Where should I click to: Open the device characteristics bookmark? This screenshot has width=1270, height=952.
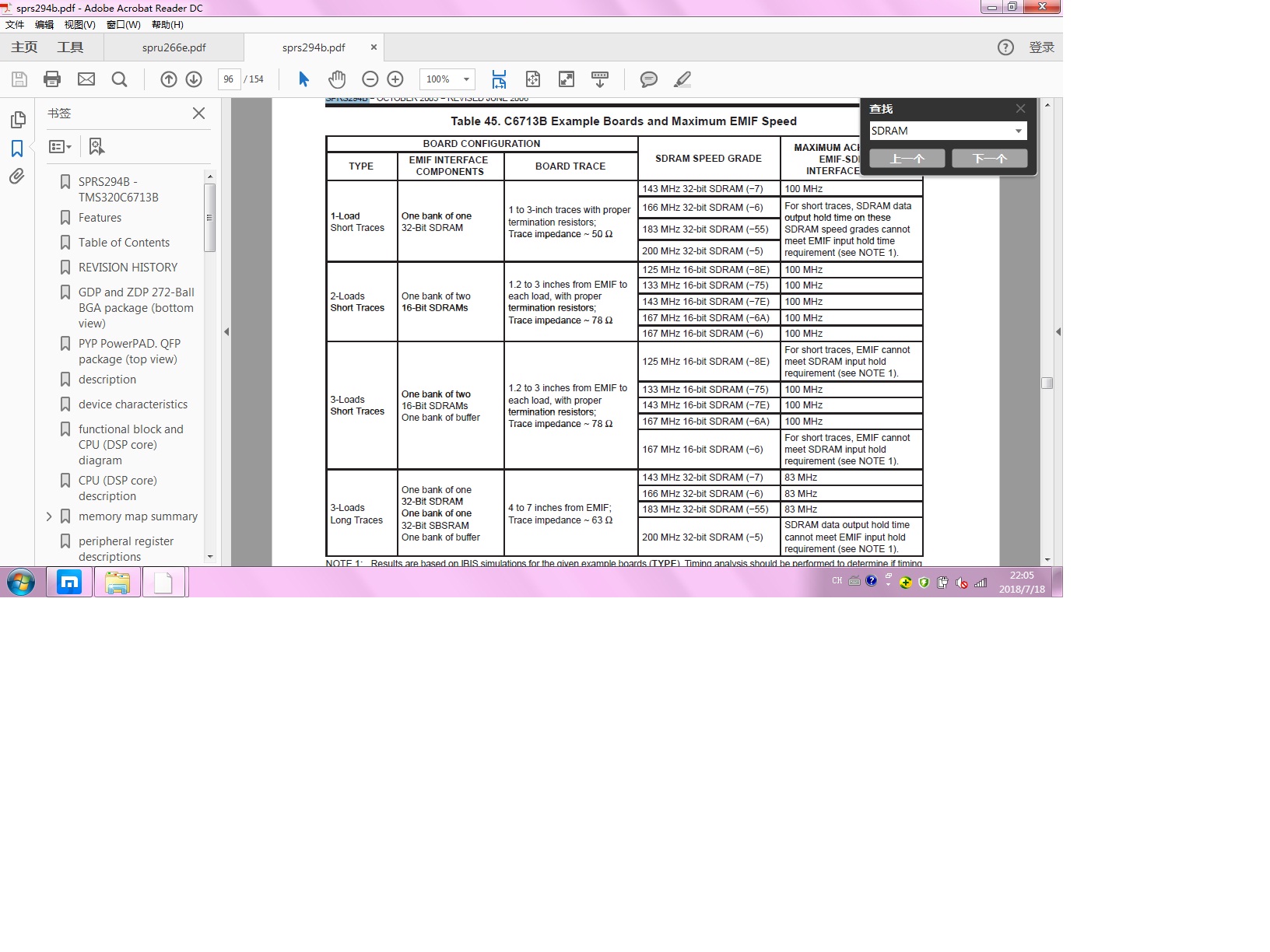click(x=133, y=404)
